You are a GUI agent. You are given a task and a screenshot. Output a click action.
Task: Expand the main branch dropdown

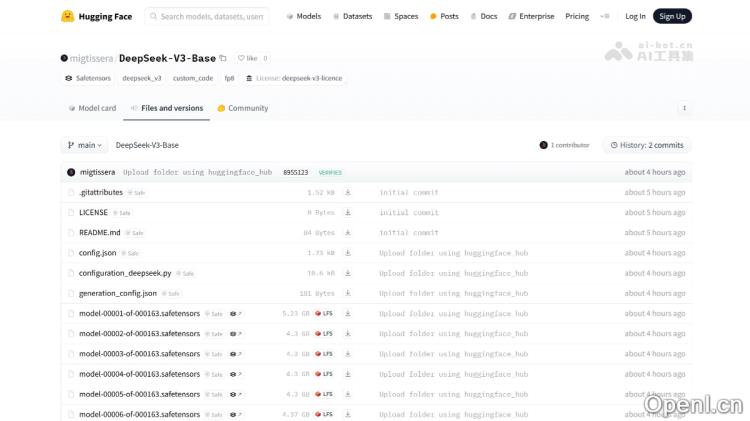pos(84,145)
